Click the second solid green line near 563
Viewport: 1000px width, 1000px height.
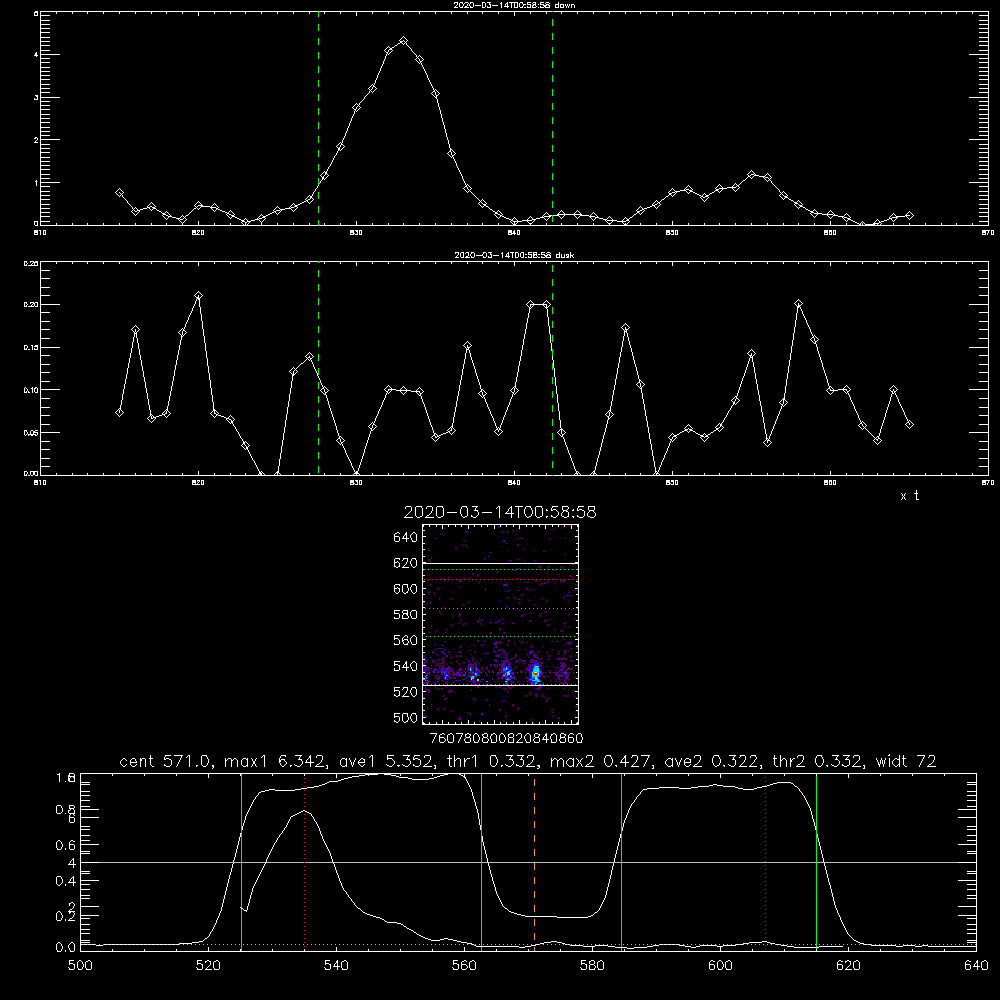click(x=482, y=862)
